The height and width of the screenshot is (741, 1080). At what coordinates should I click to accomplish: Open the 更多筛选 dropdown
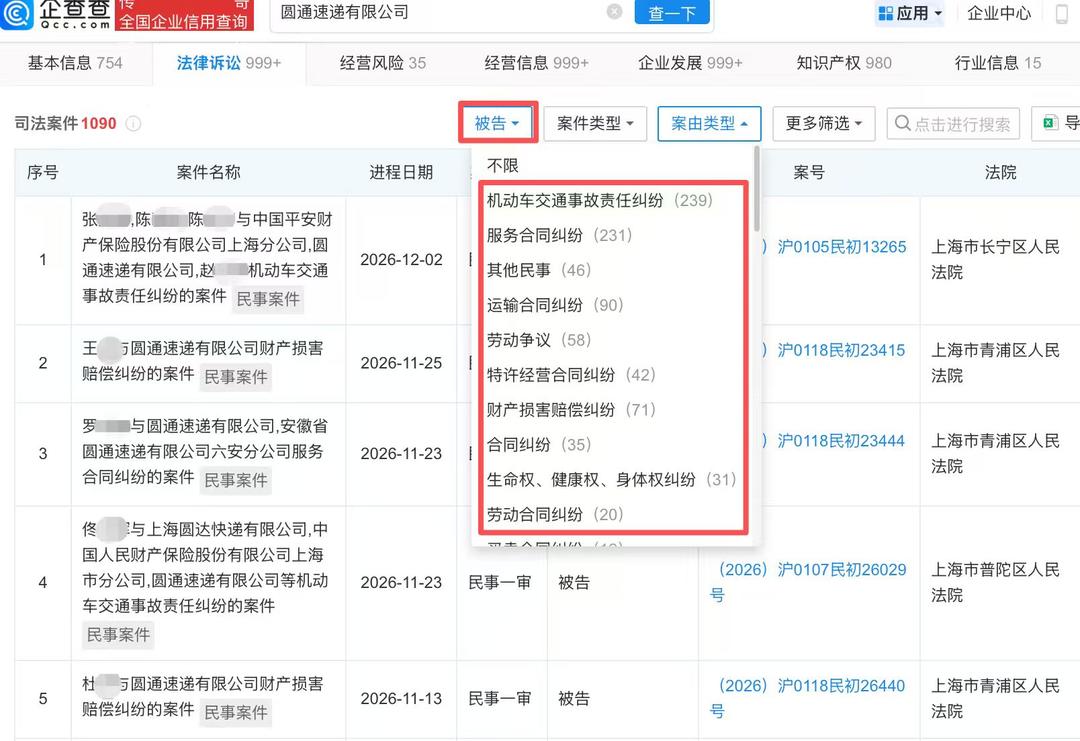(x=824, y=124)
